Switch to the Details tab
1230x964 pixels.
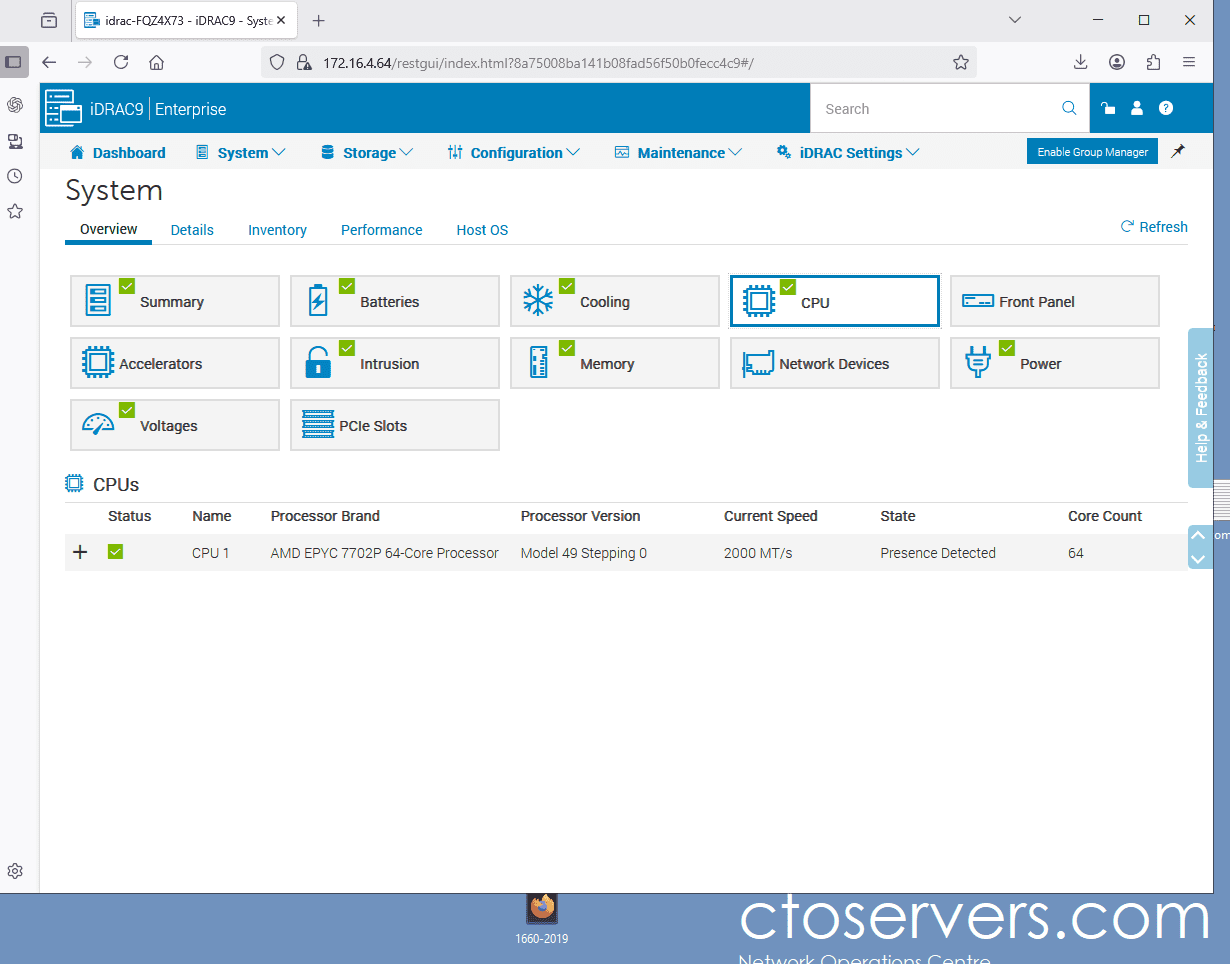pyautogui.click(x=192, y=230)
